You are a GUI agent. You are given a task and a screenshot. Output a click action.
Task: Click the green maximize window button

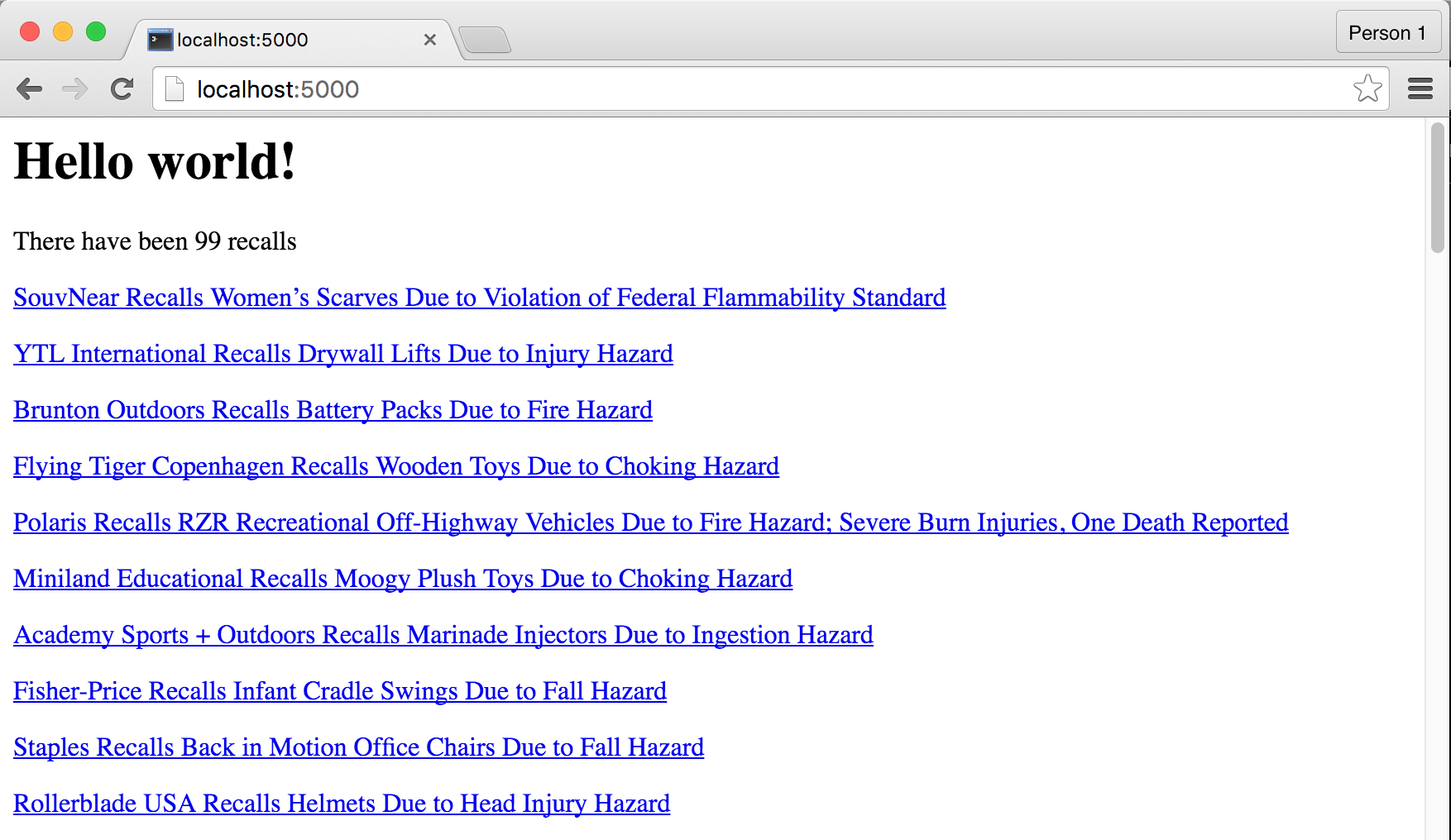96,31
